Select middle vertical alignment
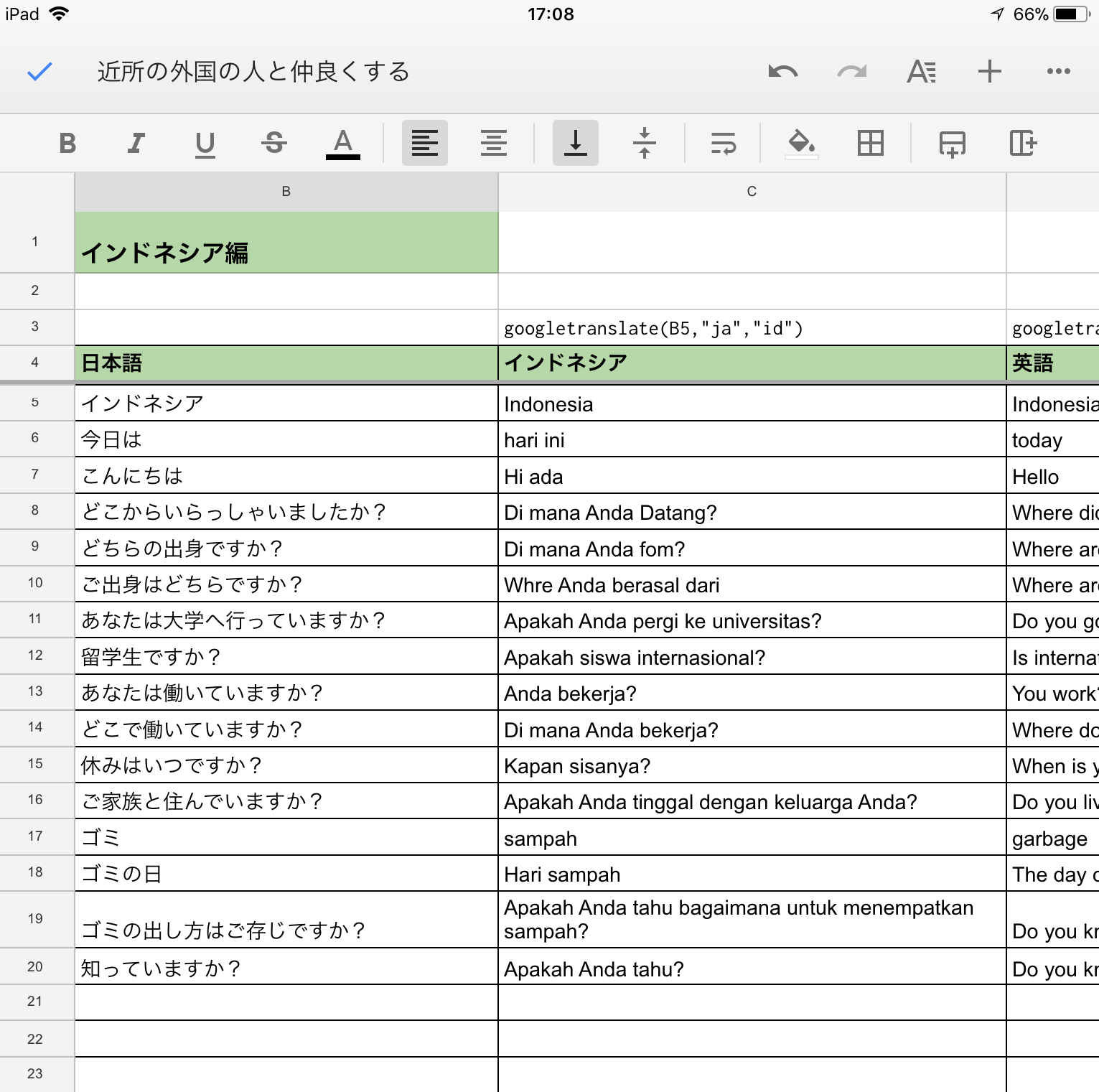 pyautogui.click(x=645, y=143)
